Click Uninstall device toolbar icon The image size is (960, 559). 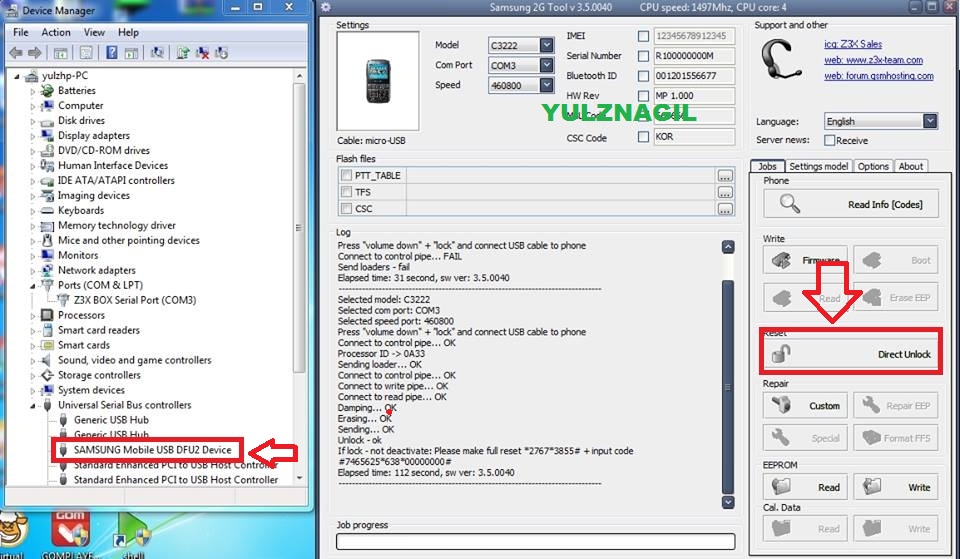coord(202,53)
